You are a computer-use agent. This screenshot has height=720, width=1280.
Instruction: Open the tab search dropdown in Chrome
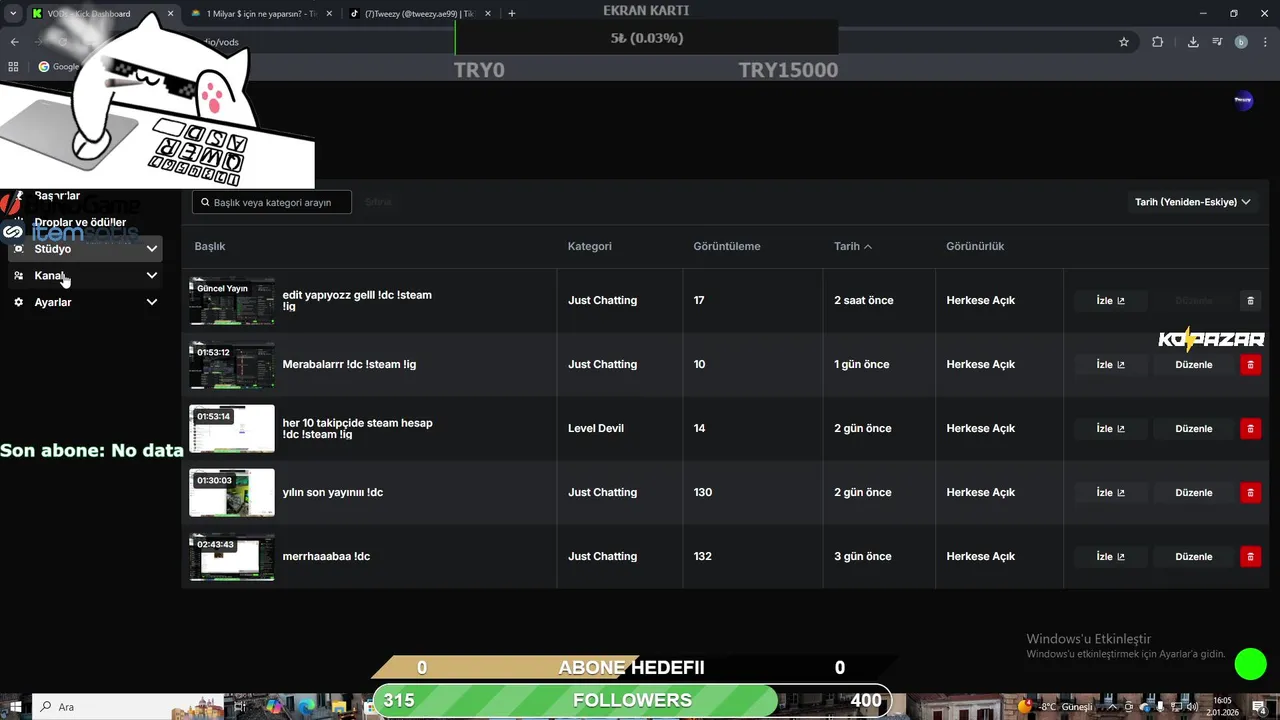point(14,13)
